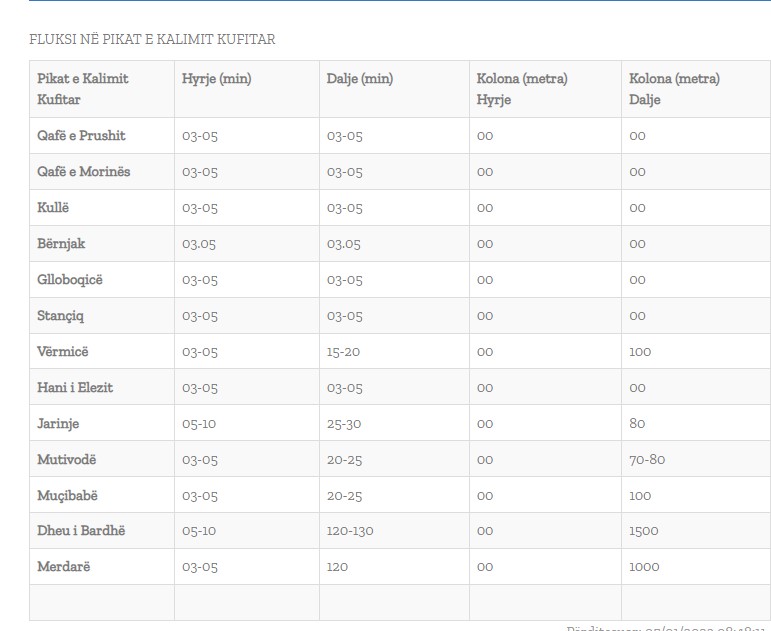771x631 pixels.
Task: Click the Merdarë row label
Action: pyautogui.click(x=64, y=567)
